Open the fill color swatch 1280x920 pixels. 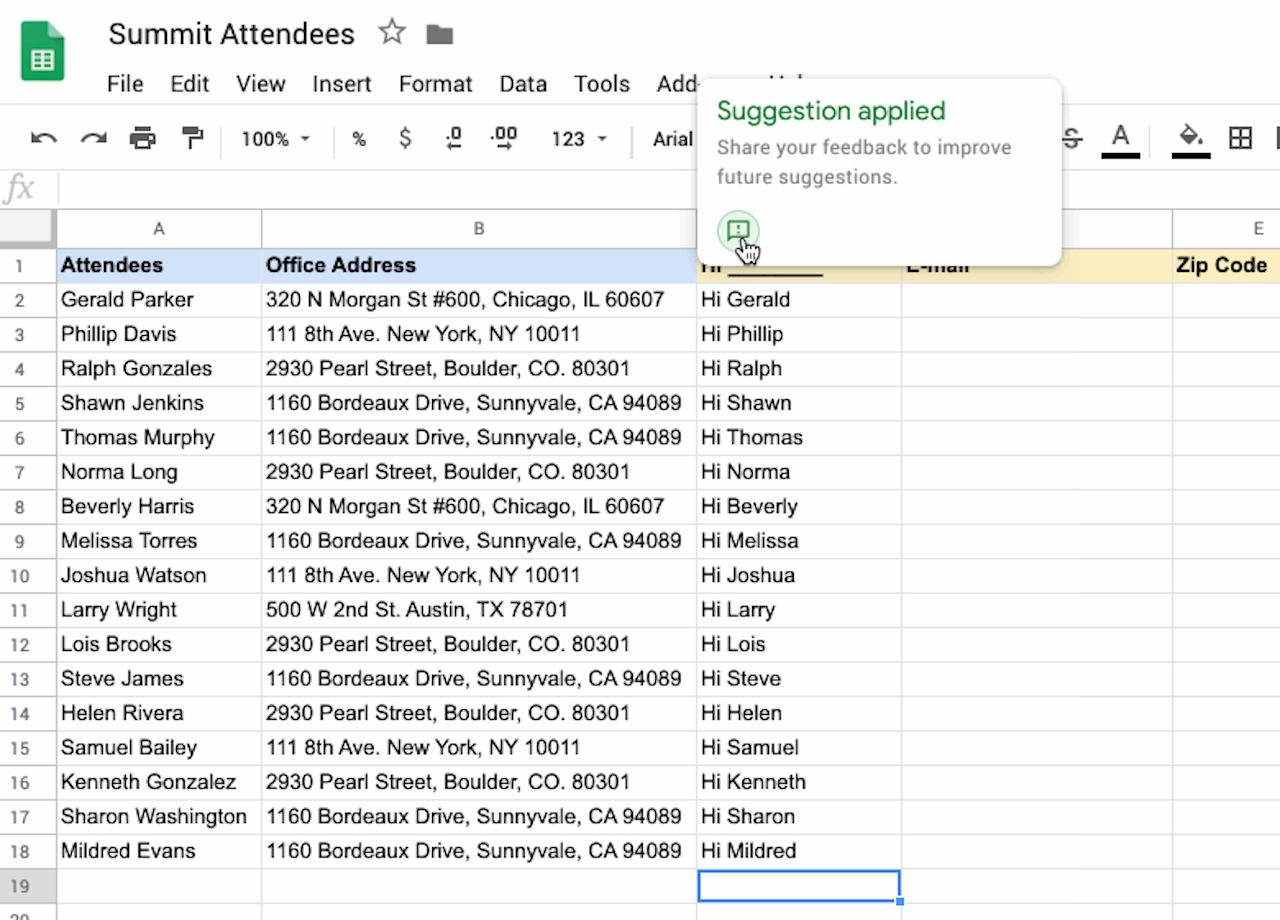click(1189, 139)
